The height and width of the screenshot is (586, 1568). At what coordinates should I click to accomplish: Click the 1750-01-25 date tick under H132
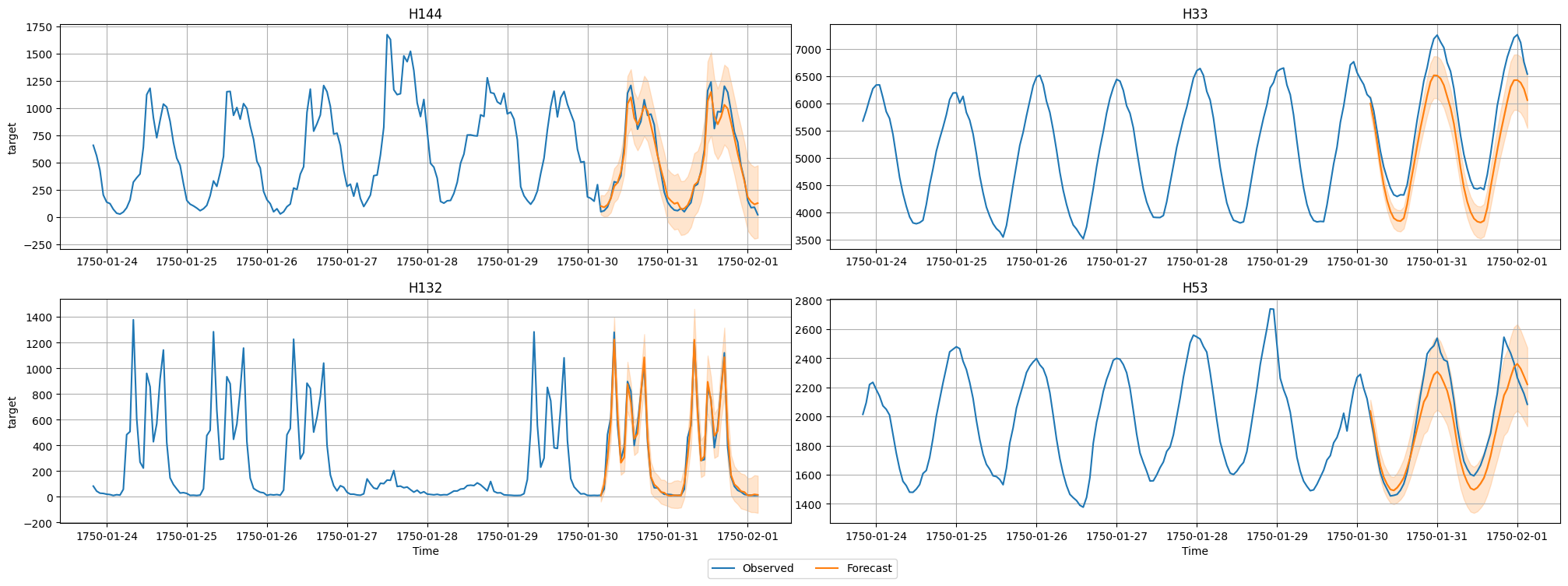tap(187, 535)
